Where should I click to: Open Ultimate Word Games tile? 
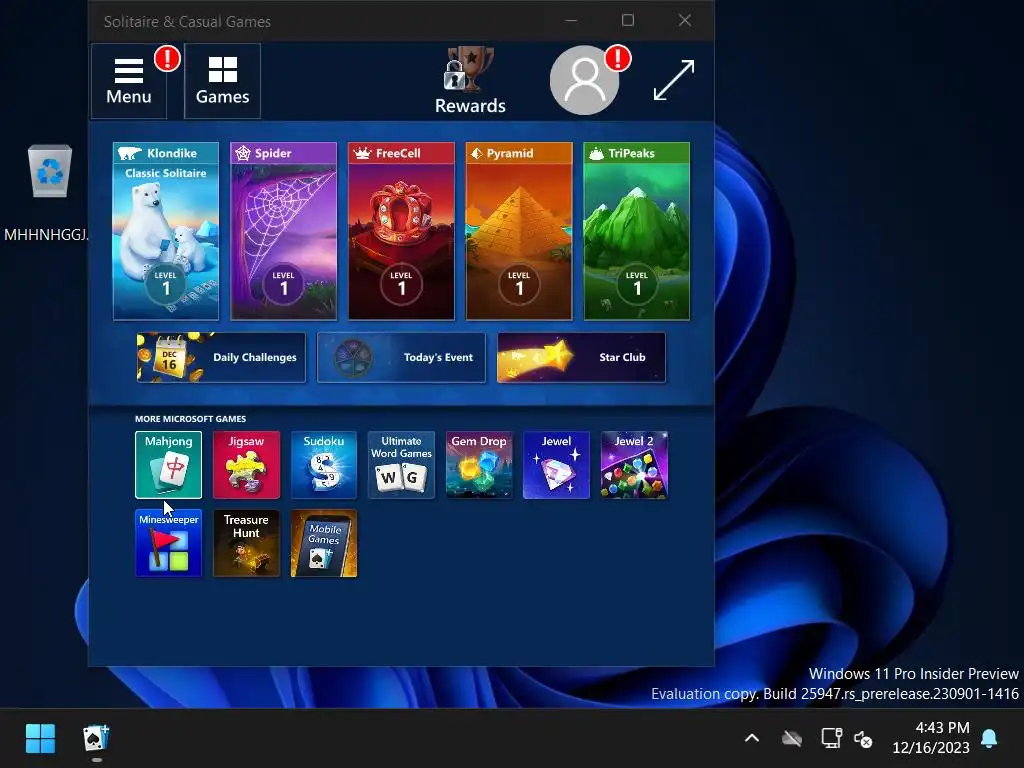click(x=401, y=465)
